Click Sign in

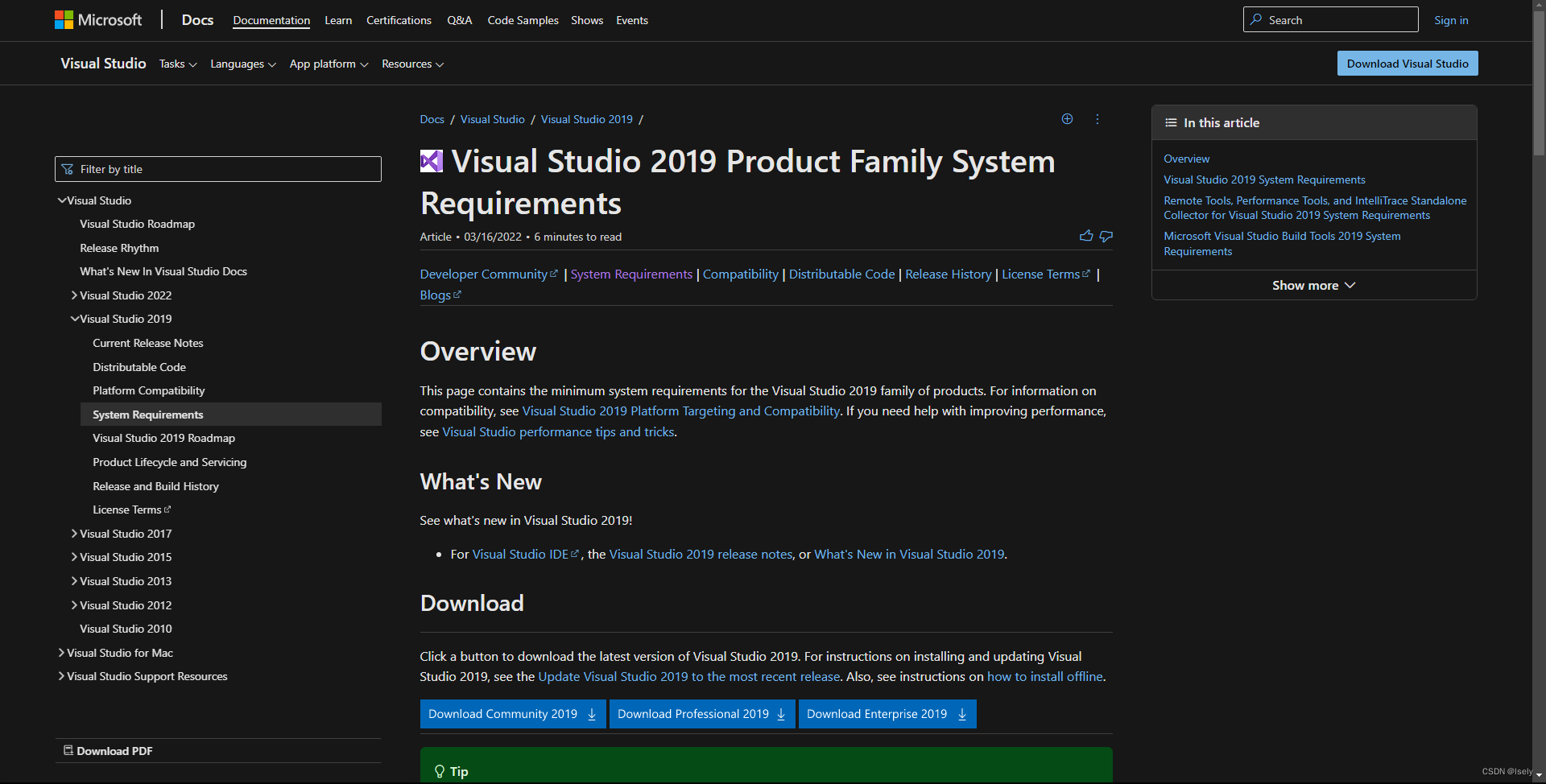[x=1451, y=20]
